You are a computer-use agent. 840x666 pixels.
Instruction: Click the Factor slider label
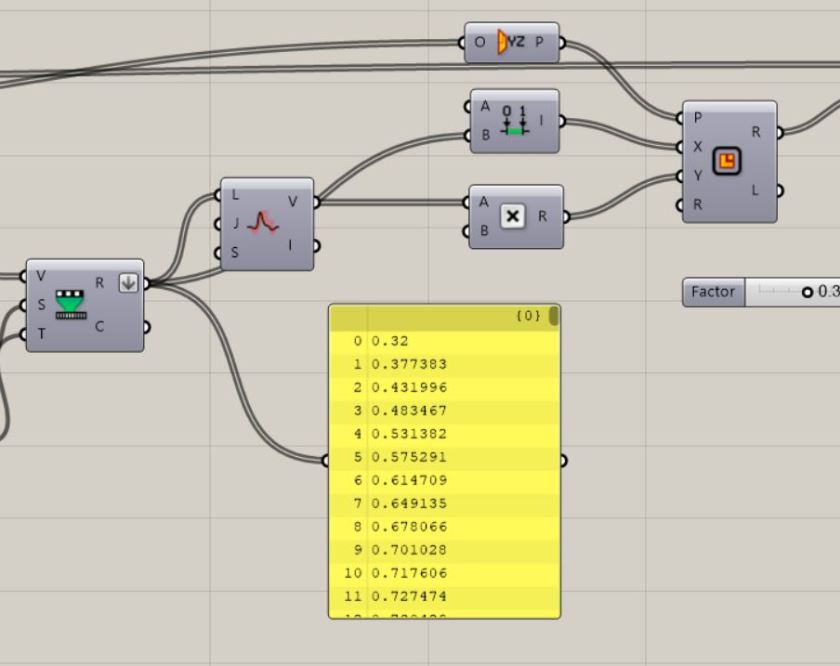713,292
